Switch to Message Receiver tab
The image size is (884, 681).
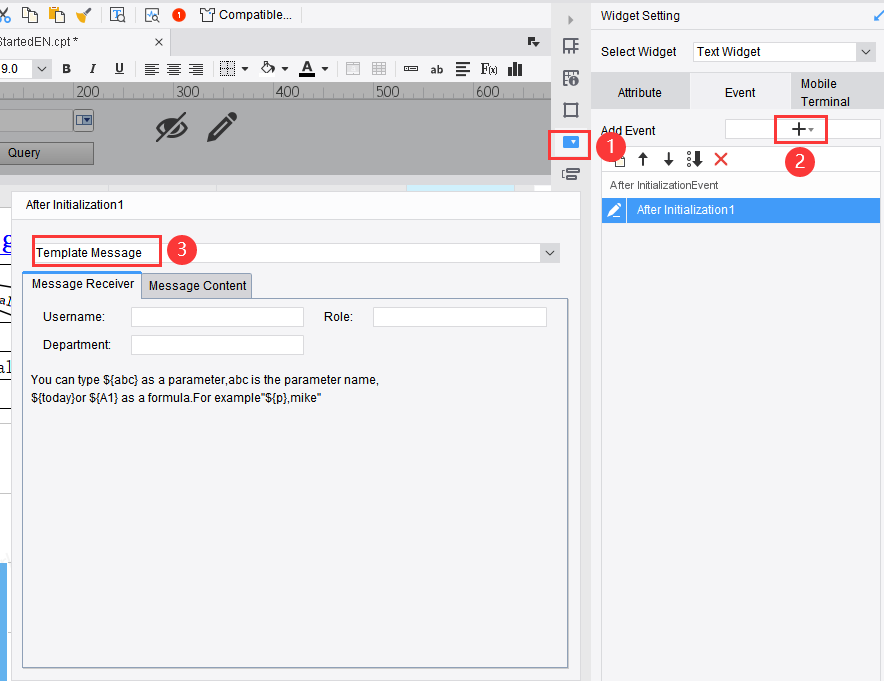point(82,284)
